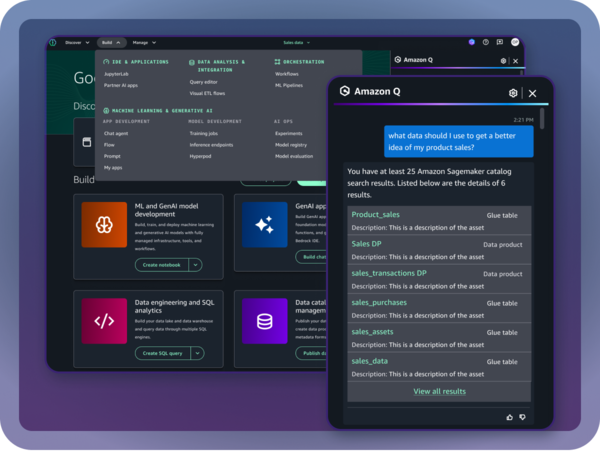Open Amazon Q settings gear icon
The width and height of the screenshot is (600, 451).
(x=513, y=93)
